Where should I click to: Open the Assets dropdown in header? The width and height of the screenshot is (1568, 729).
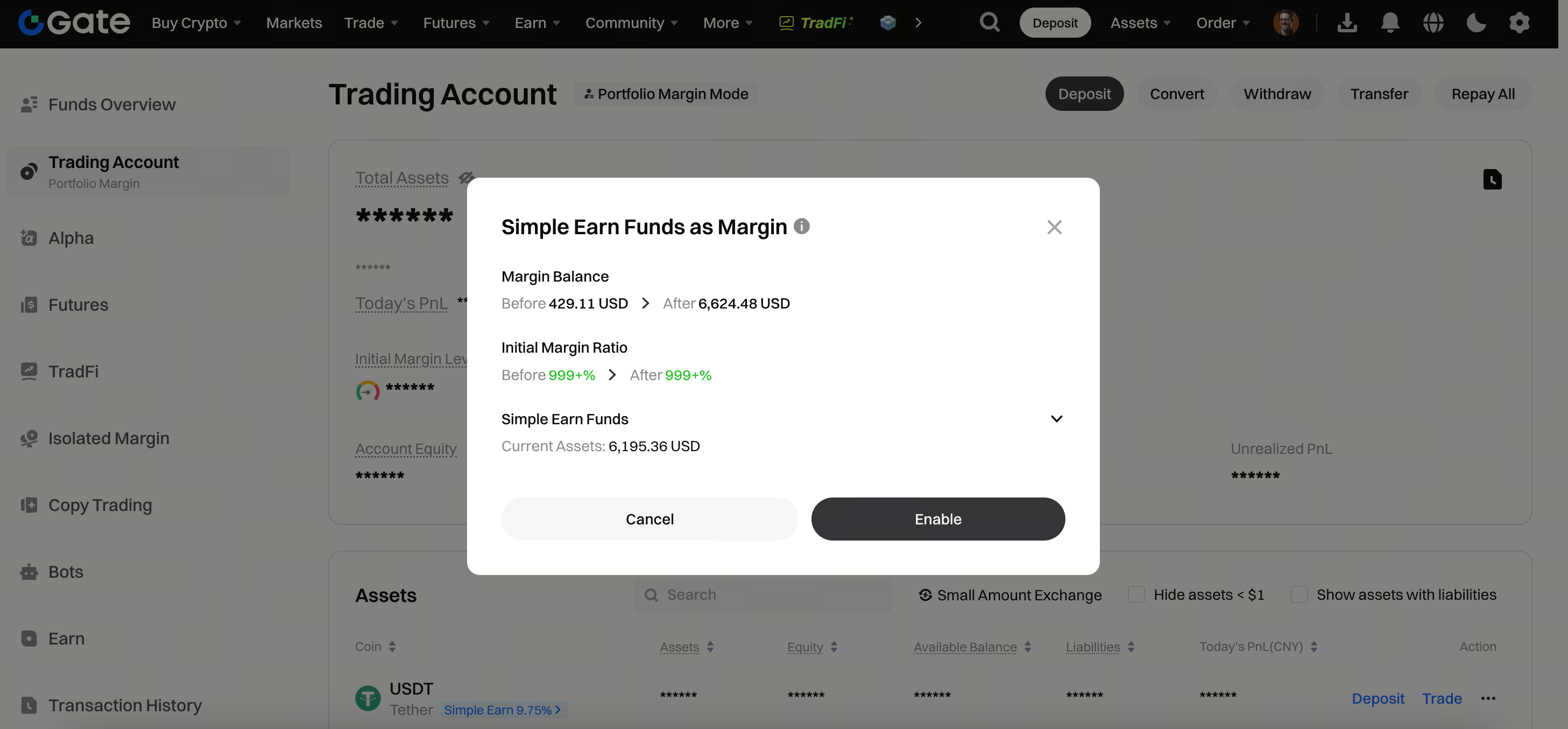(1140, 23)
